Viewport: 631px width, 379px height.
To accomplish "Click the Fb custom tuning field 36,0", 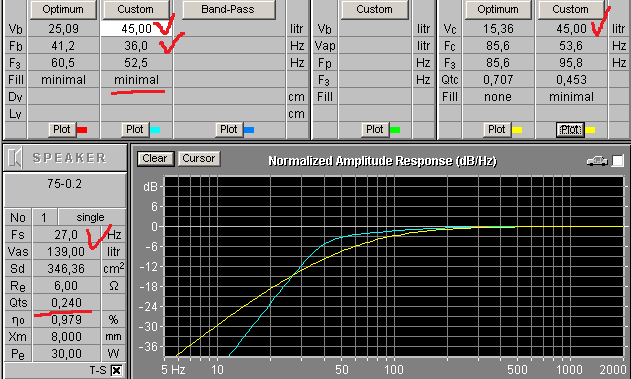I will 136,46.
